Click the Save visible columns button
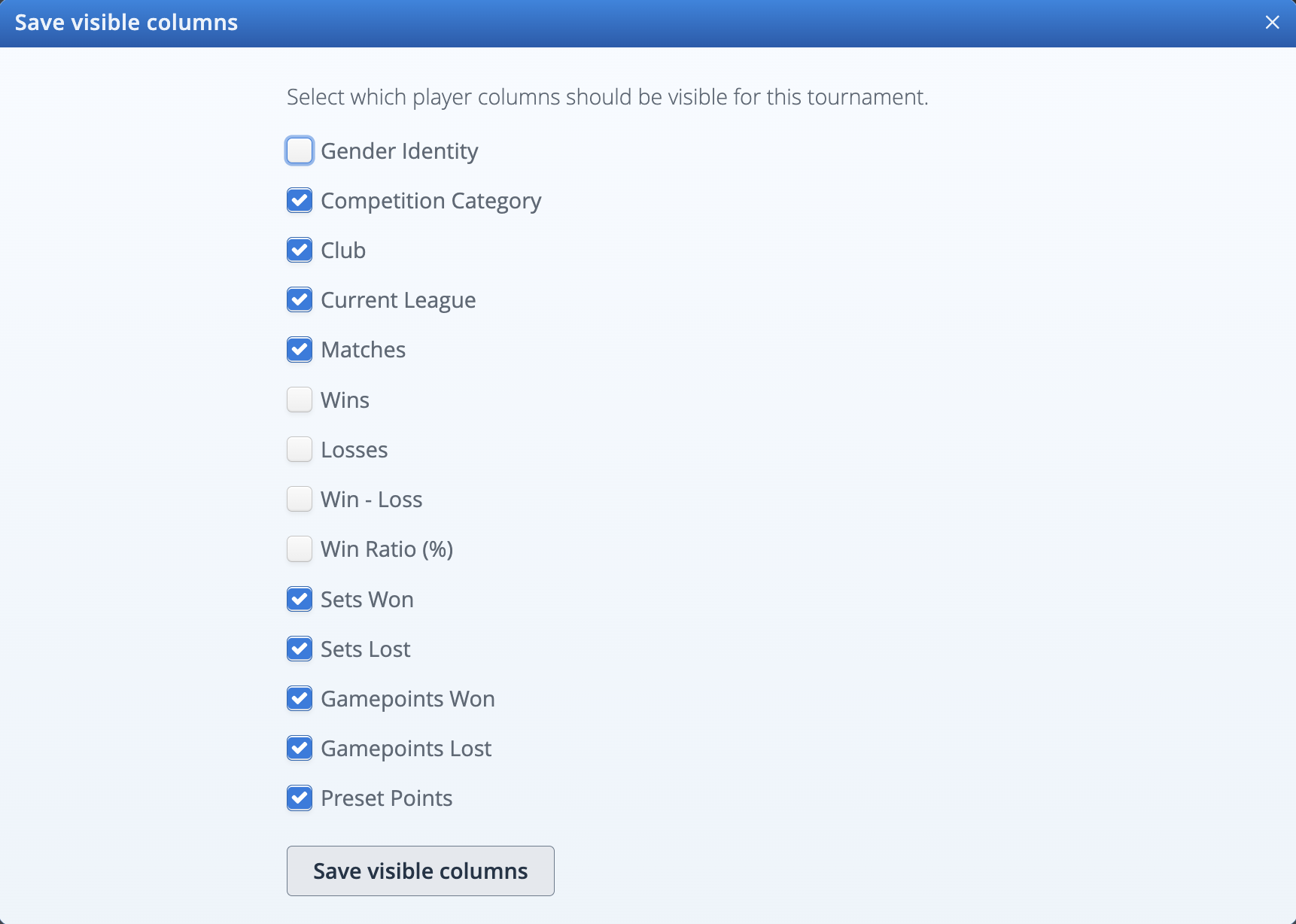1296x924 pixels. pos(420,871)
